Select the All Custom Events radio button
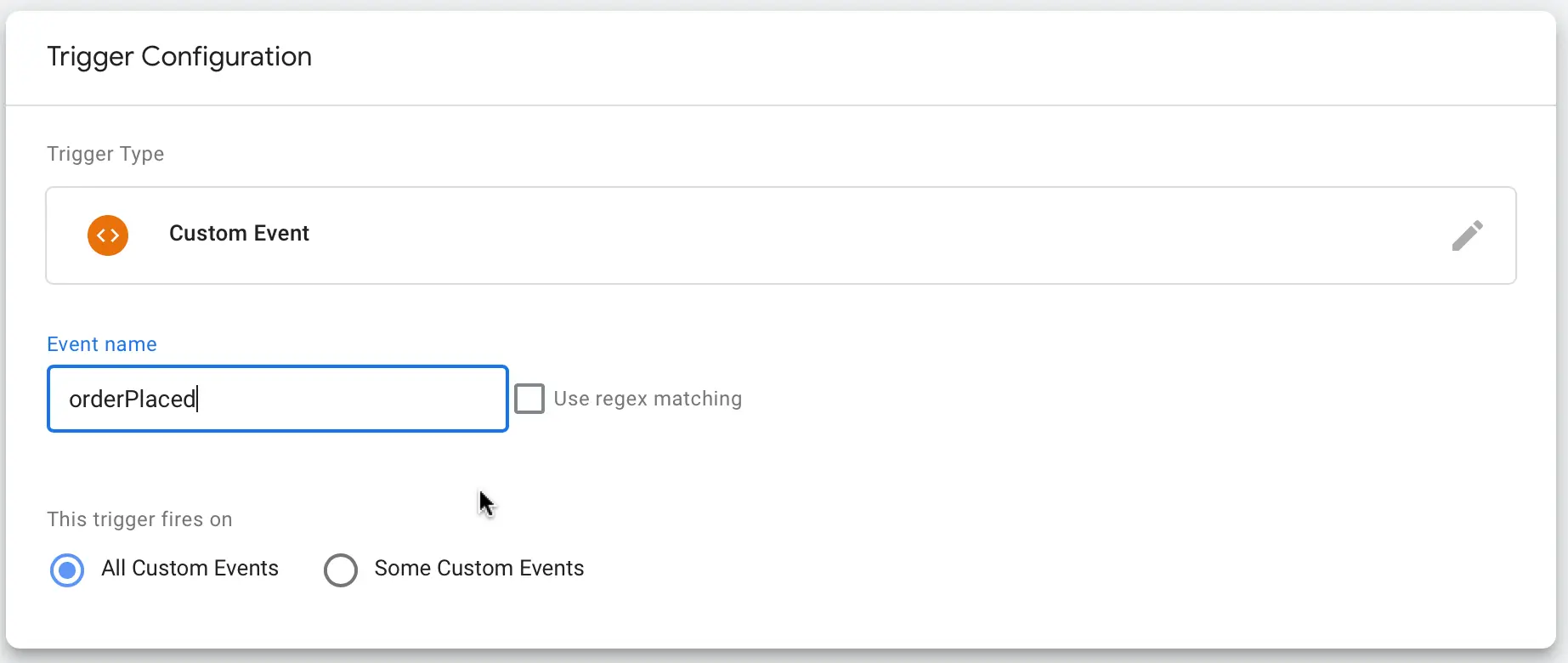Image resolution: width=1568 pixels, height=663 pixels. pyautogui.click(x=66, y=569)
